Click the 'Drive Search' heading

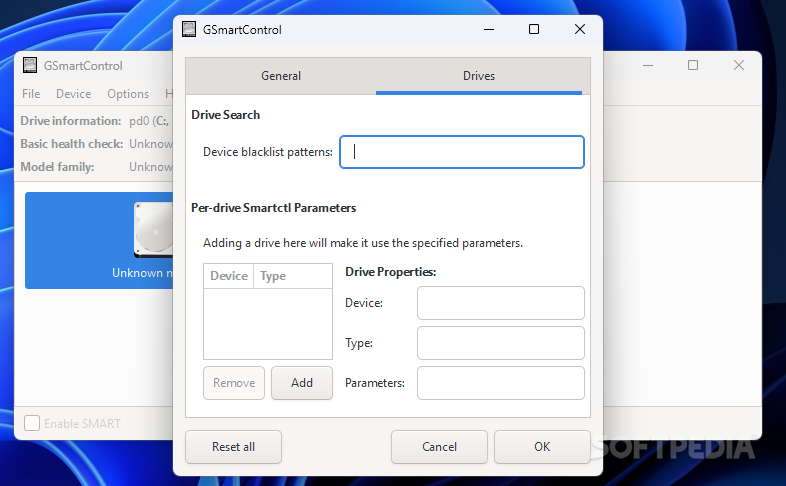(226, 115)
